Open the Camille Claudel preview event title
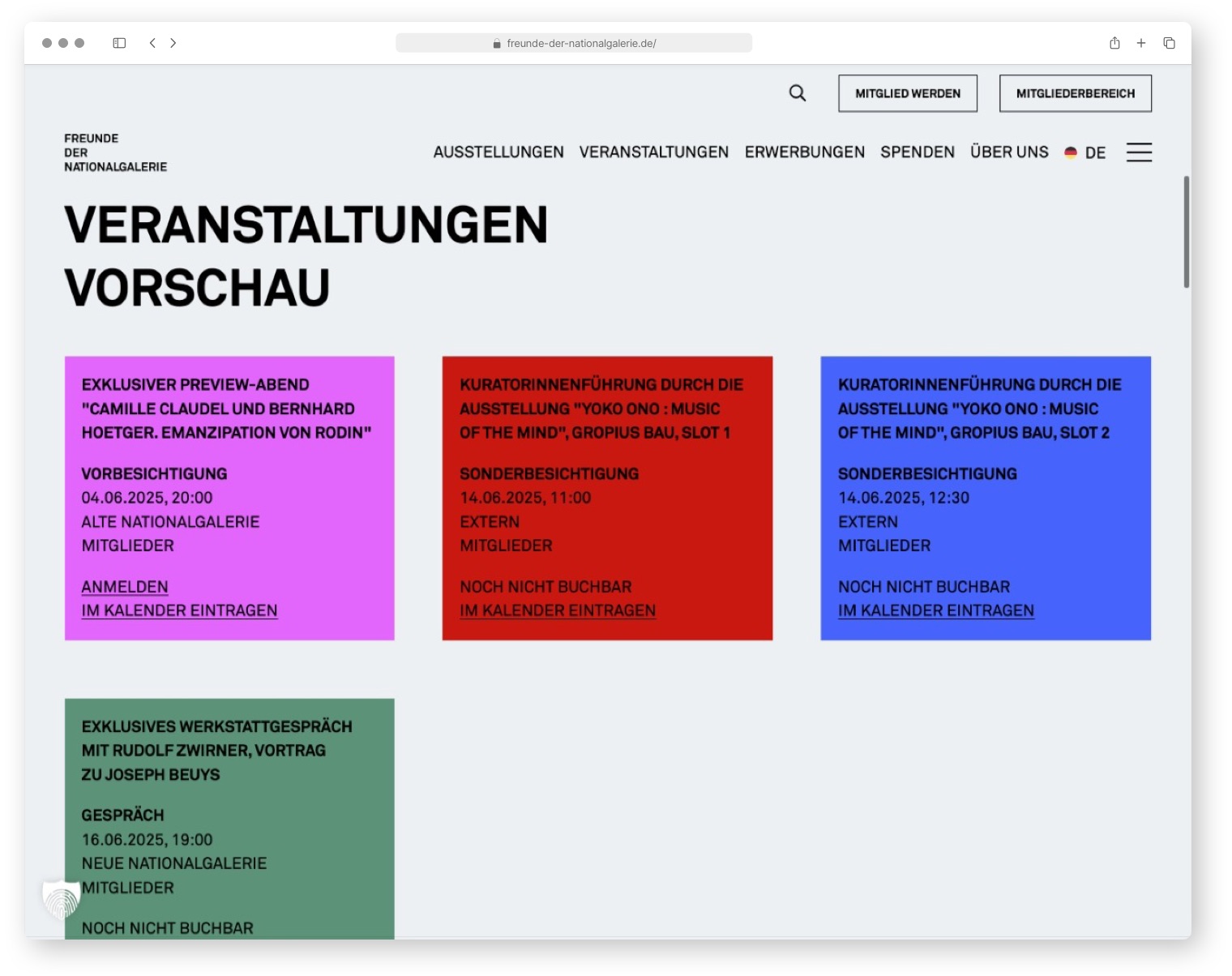The image size is (1232, 976). 226,409
